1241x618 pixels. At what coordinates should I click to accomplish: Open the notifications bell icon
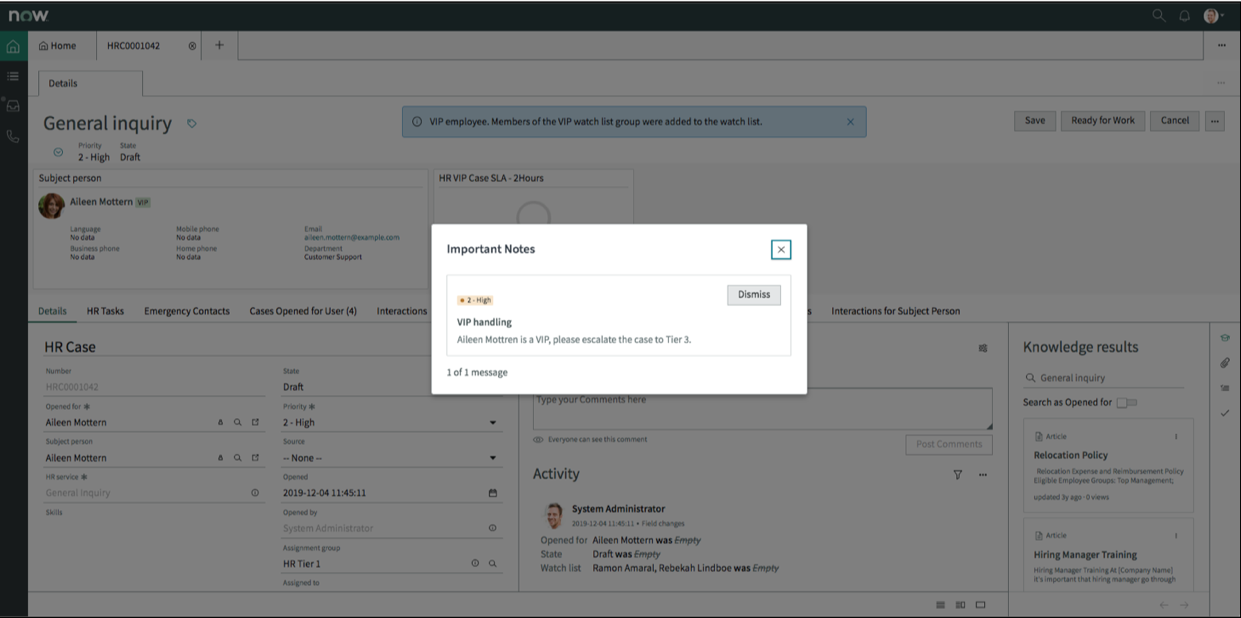pos(1185,16)
